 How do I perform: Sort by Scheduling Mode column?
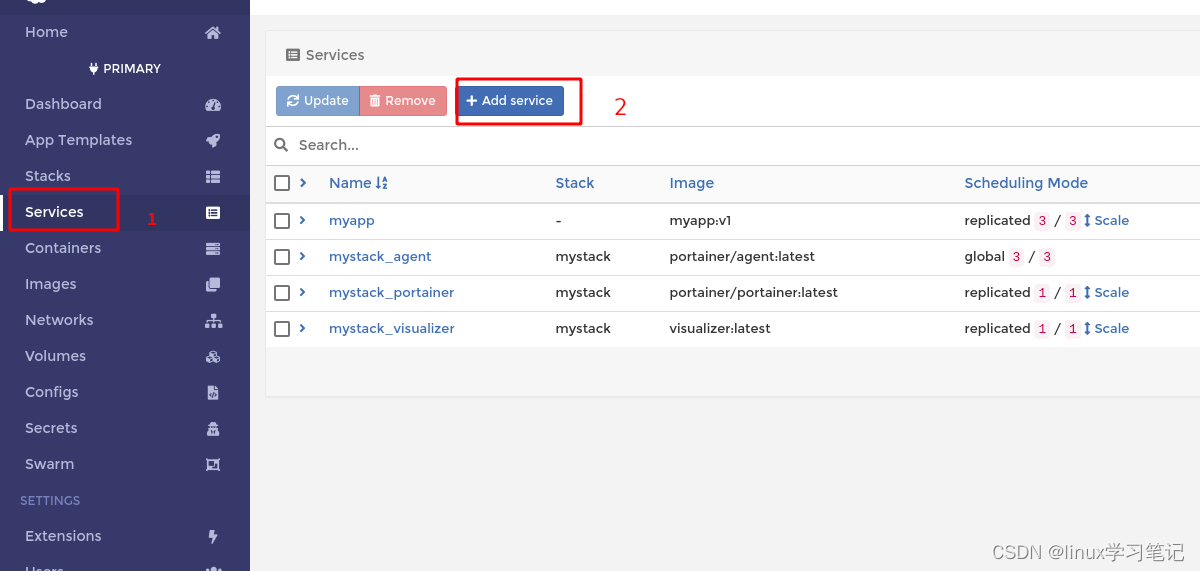(x=1026, y=183)
